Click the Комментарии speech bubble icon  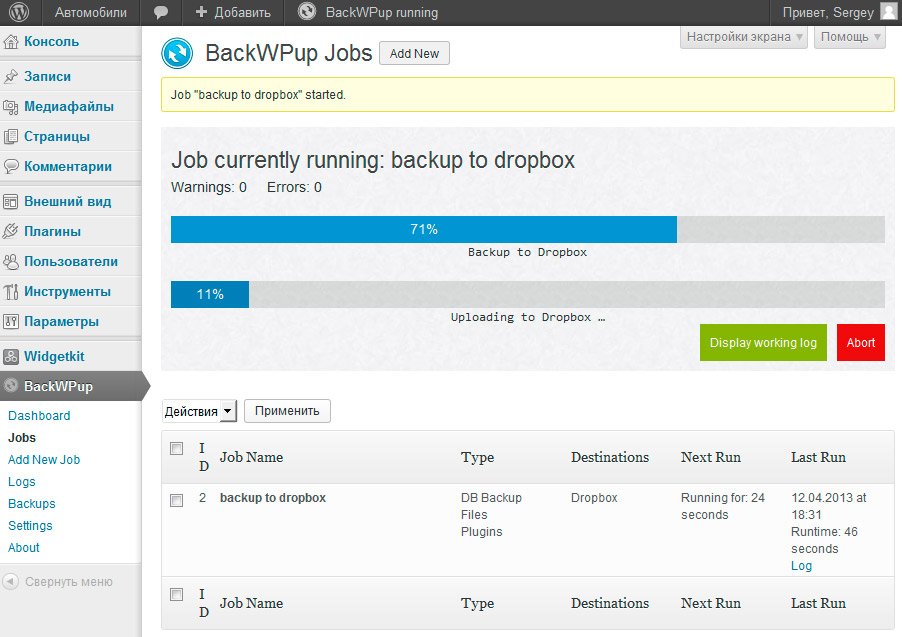11,166
